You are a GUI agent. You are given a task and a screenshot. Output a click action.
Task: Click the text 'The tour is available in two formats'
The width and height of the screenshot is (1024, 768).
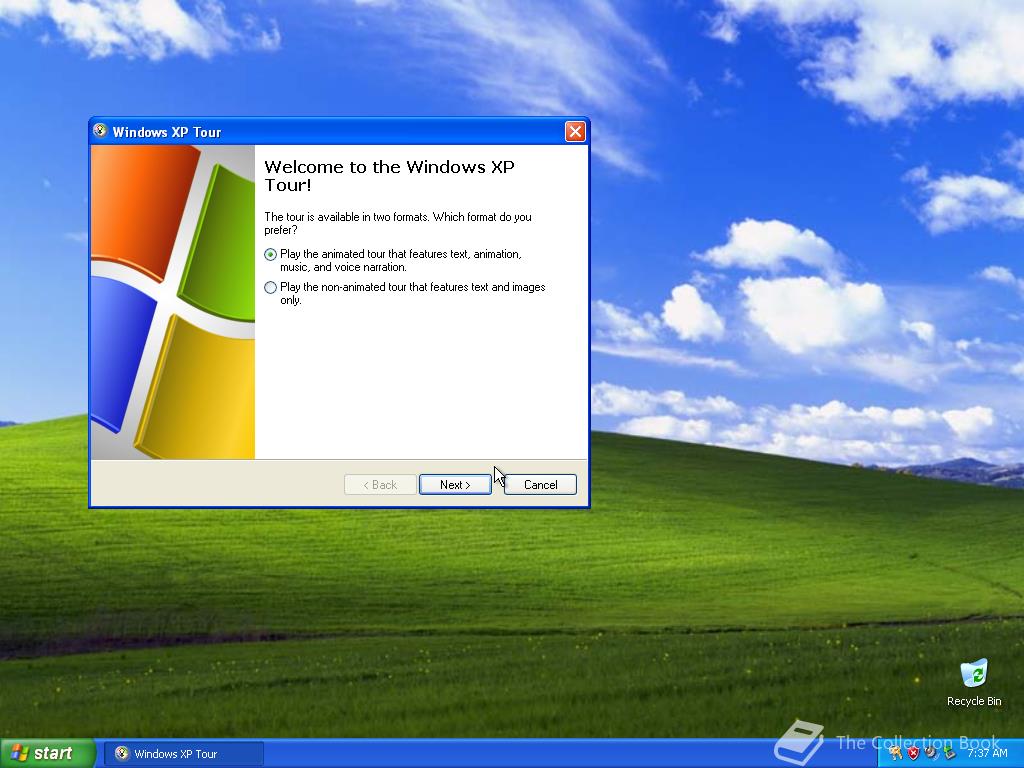coord(347,217)
